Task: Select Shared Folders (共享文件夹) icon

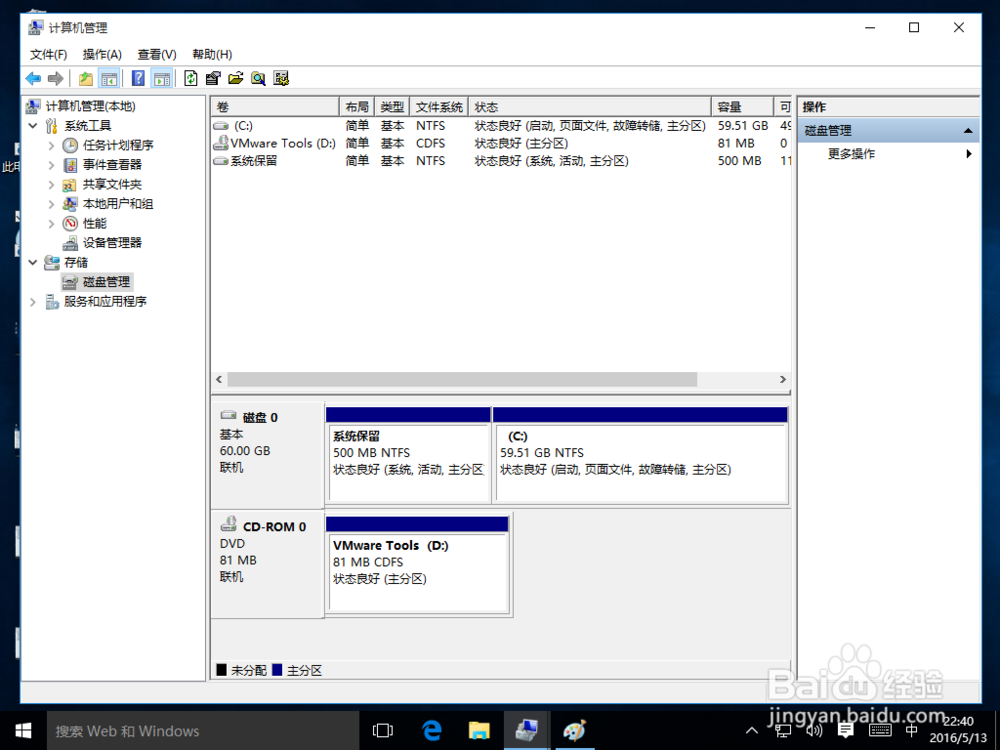Action: tap(70, 185)
